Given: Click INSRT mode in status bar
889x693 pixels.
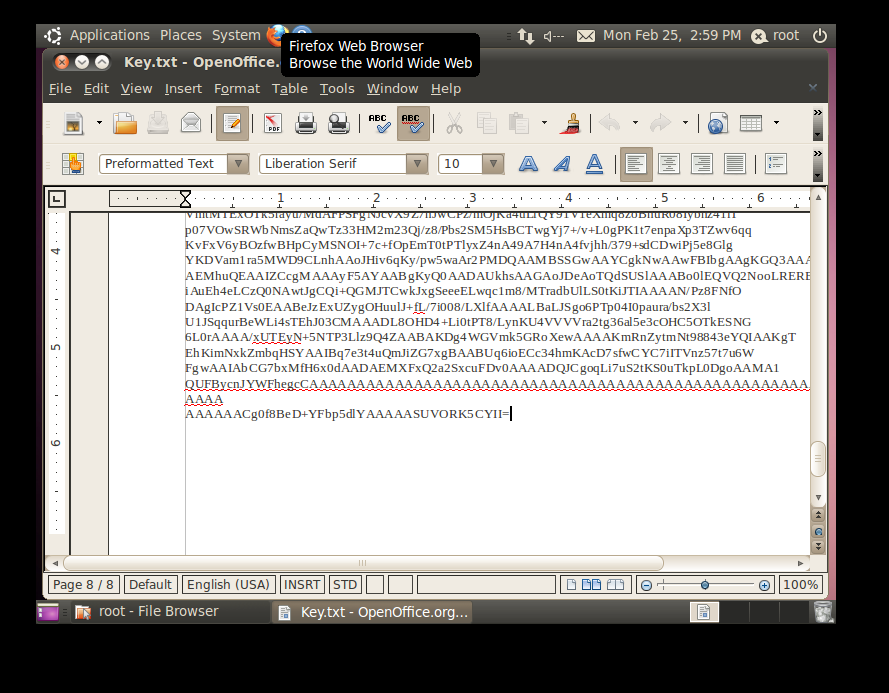Looking at the screenshot, I should coord(302,585).
